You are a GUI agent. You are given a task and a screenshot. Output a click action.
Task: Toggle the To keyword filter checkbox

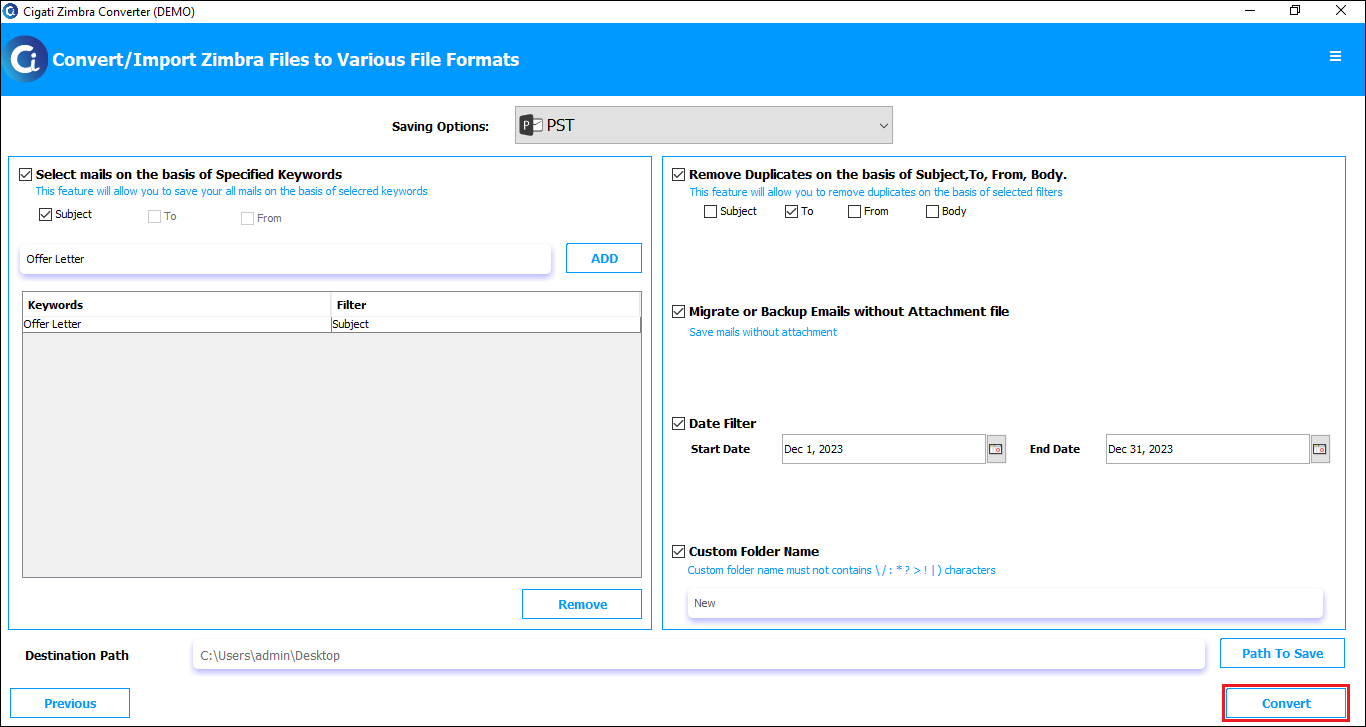[x=154, y=217]
